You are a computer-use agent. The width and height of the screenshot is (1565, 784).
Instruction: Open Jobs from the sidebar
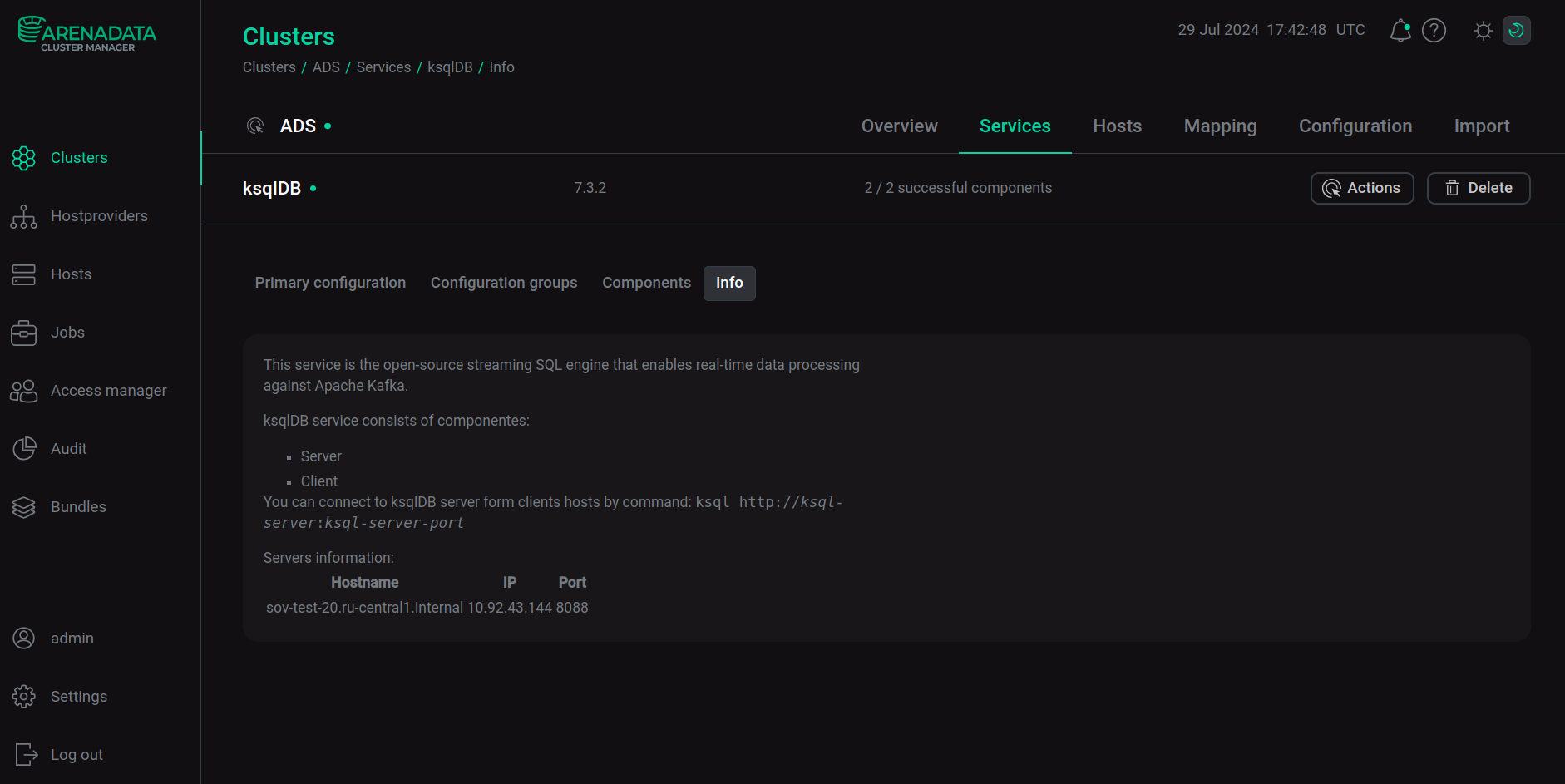[67, 333]
